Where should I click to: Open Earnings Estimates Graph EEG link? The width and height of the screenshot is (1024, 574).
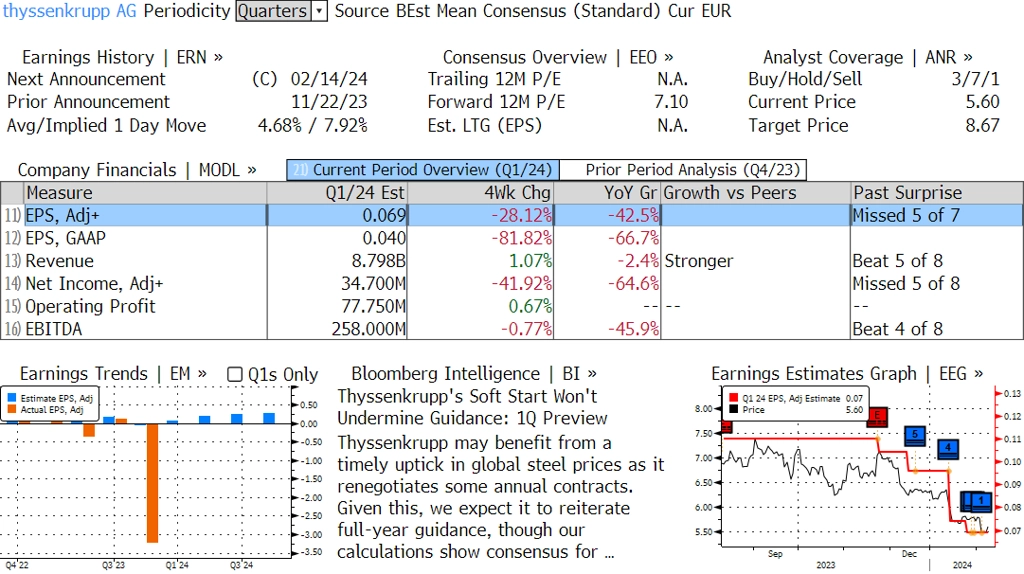point(847,374)
